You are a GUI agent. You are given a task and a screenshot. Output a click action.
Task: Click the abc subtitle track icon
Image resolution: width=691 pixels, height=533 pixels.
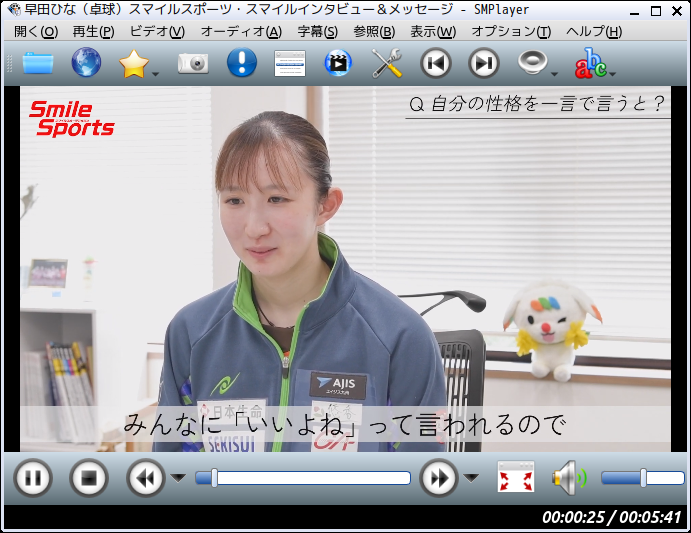(x=590, y=63)
